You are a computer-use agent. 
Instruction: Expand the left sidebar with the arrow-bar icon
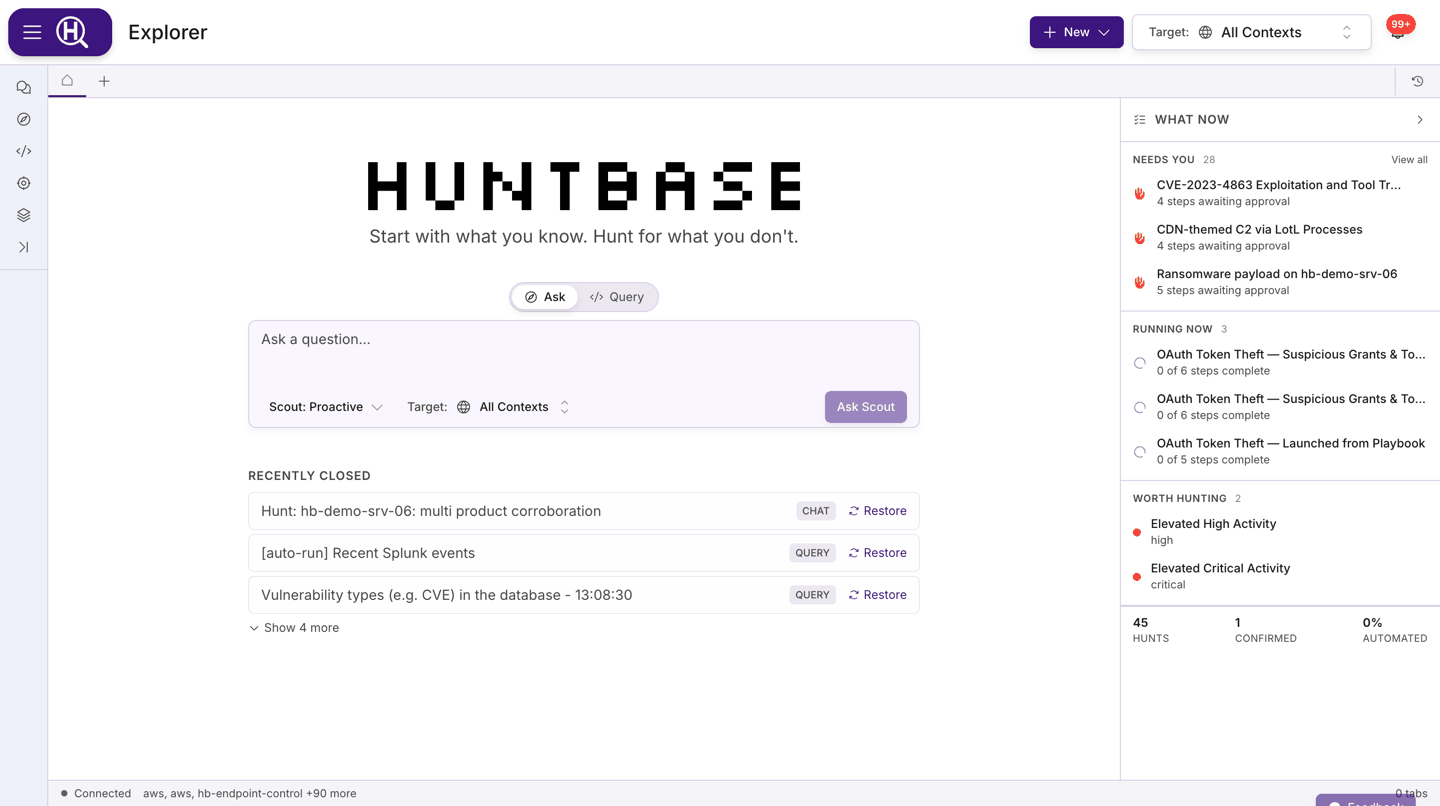(x=24, y=247)
